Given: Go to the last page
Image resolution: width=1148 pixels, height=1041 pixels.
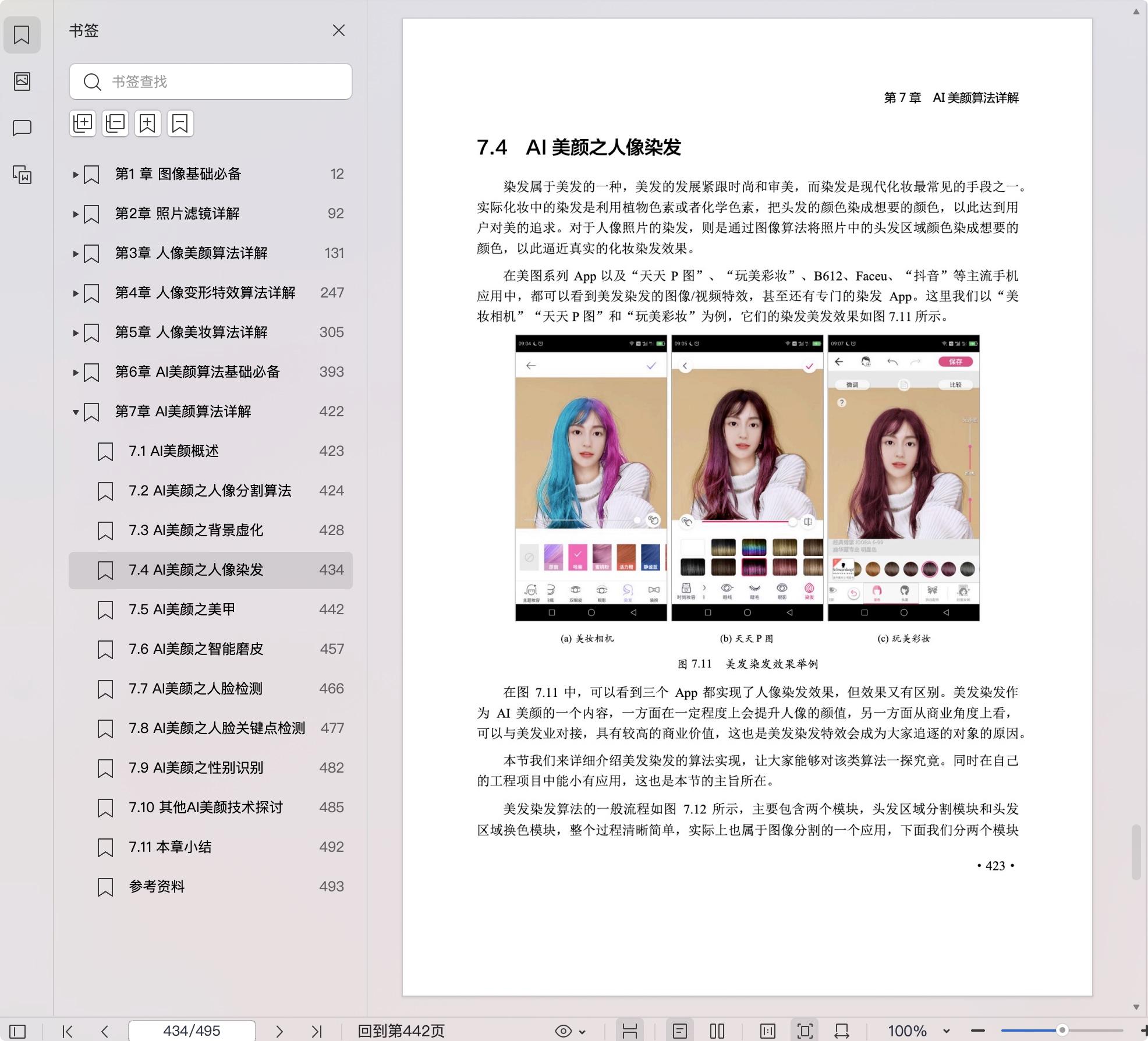Looking at the screenshot, I should 317,1032.
